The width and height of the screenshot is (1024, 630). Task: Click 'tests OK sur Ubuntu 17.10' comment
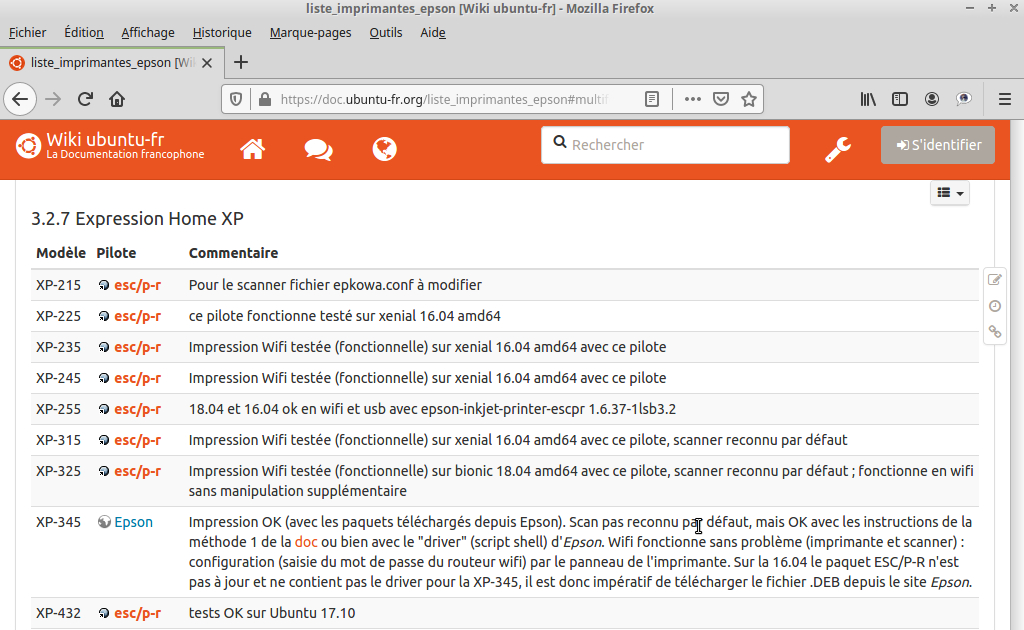(272, 614)
